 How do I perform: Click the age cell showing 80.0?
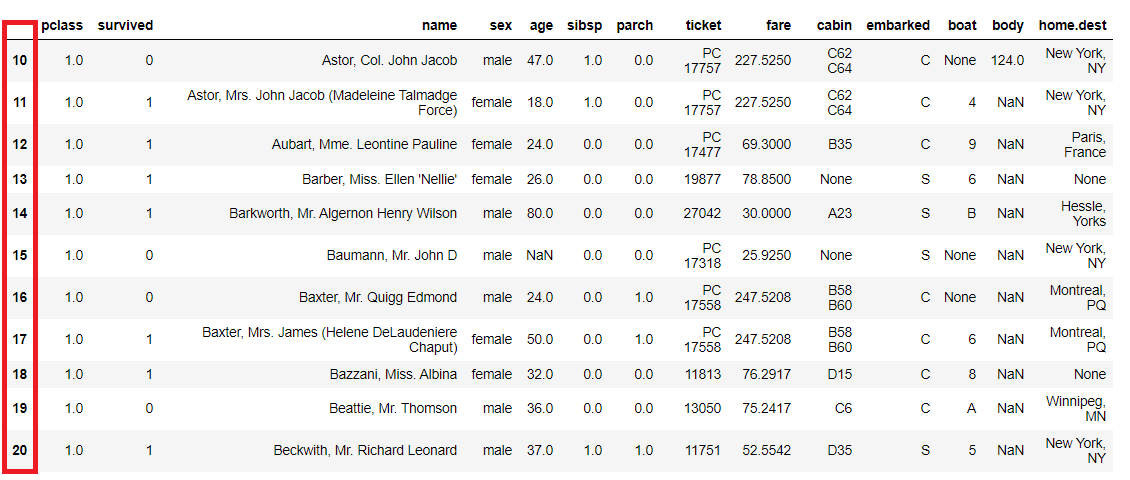point(540,213)
